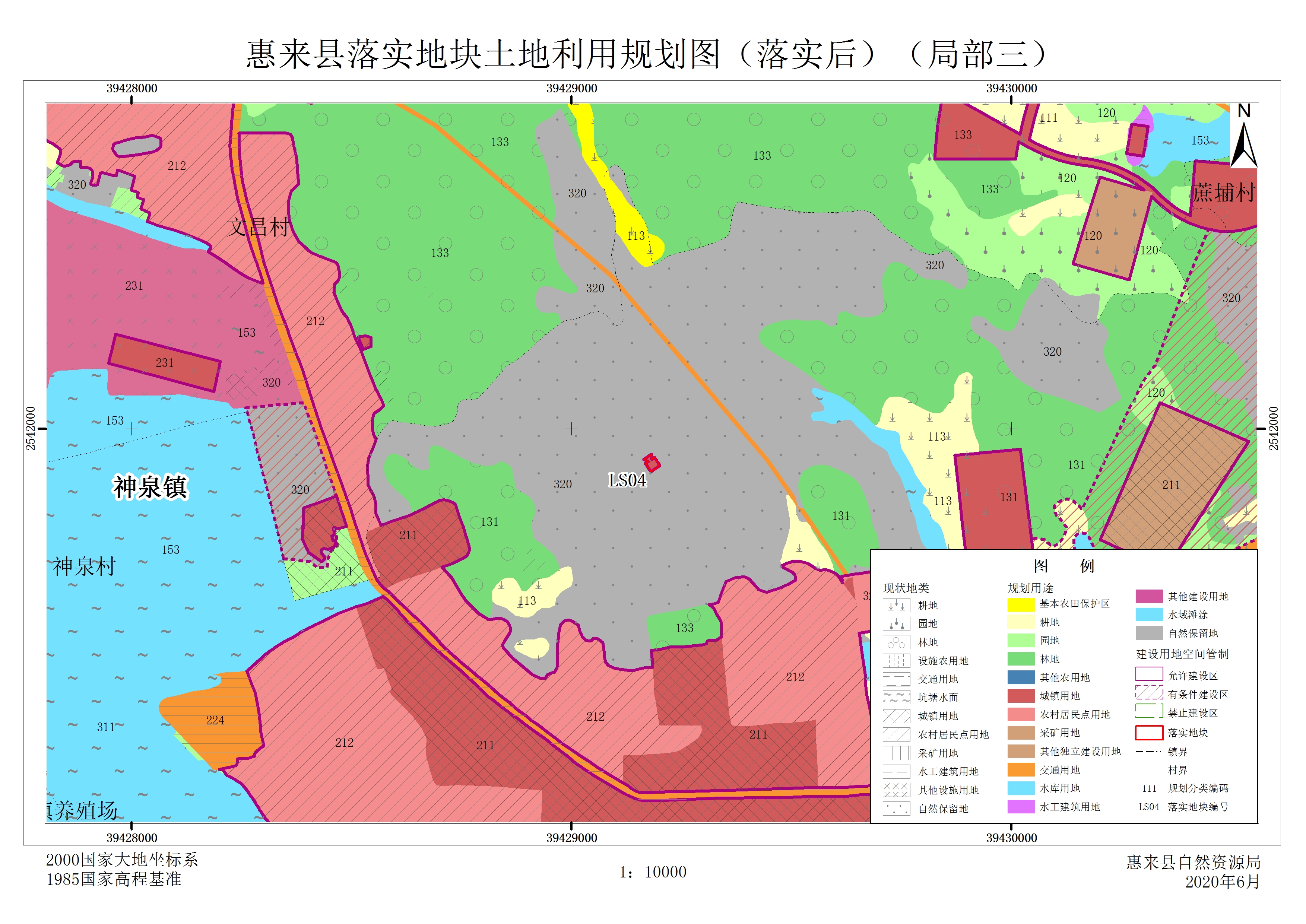Image resolution: width=1306 pixels, height=924 pixels.
Task: Click the 镇界 boundary line symbol
Action: click(1149, 752)
